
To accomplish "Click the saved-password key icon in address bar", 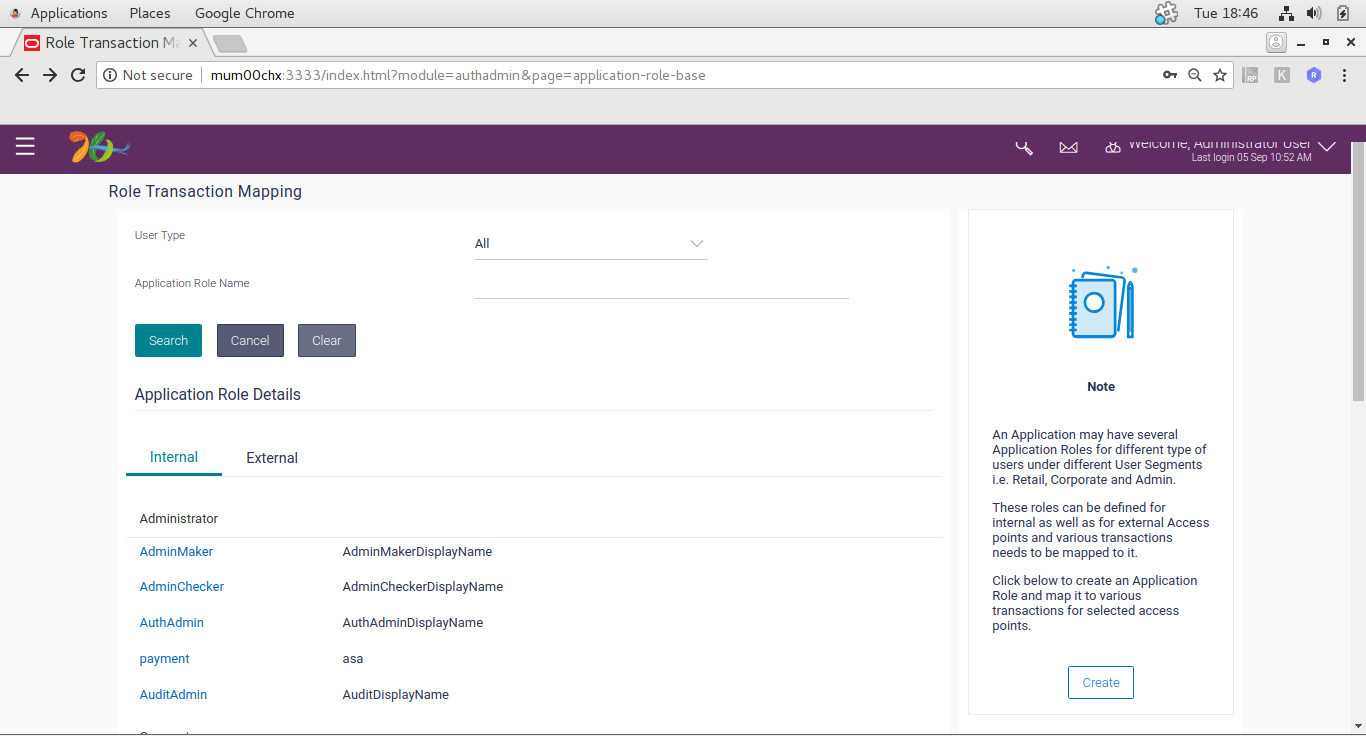I will (1169, 75).
